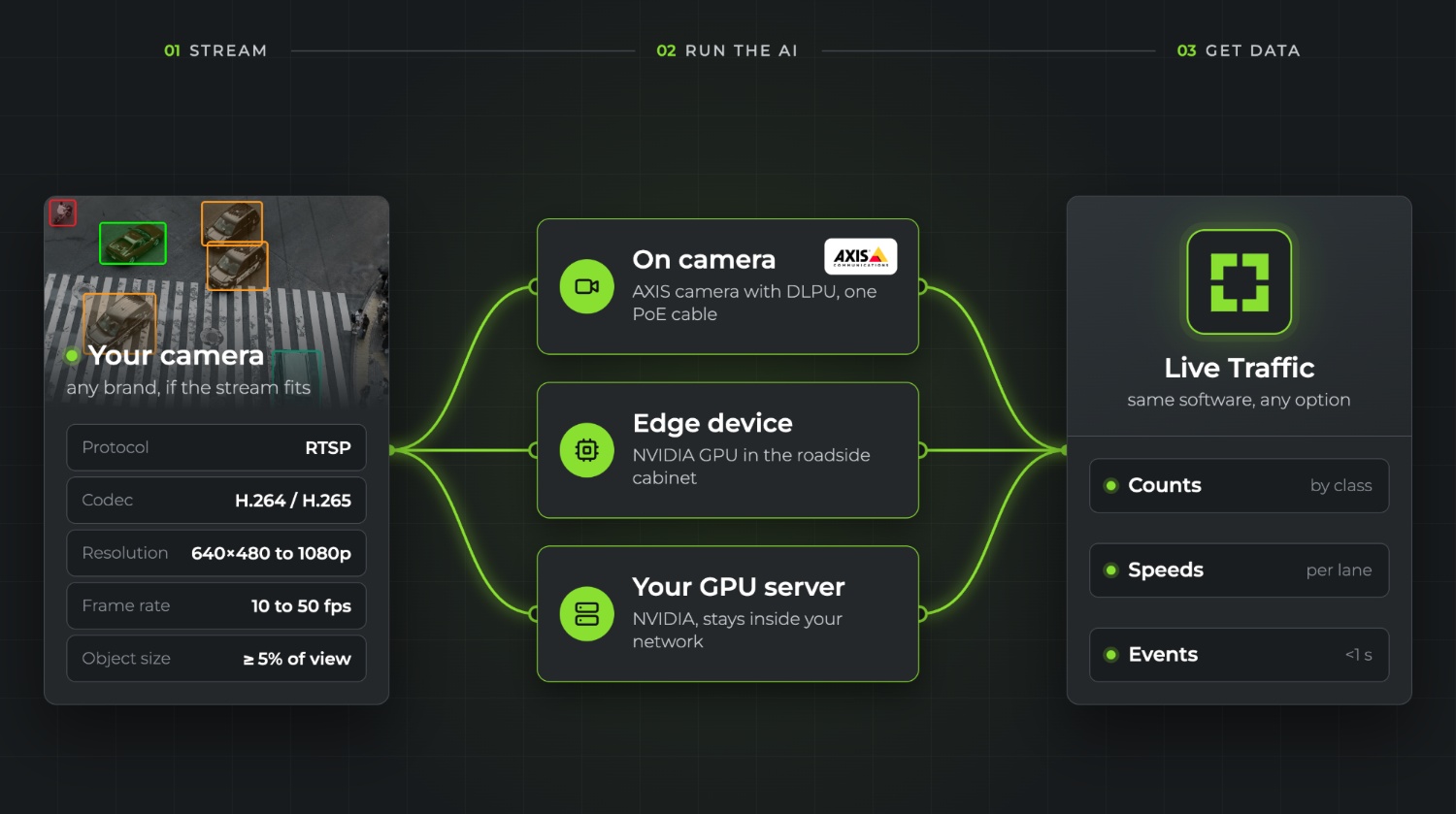Click the 'by class' text
The width and height of the screenshot is (1456, 814).
tap(1341, 486)
